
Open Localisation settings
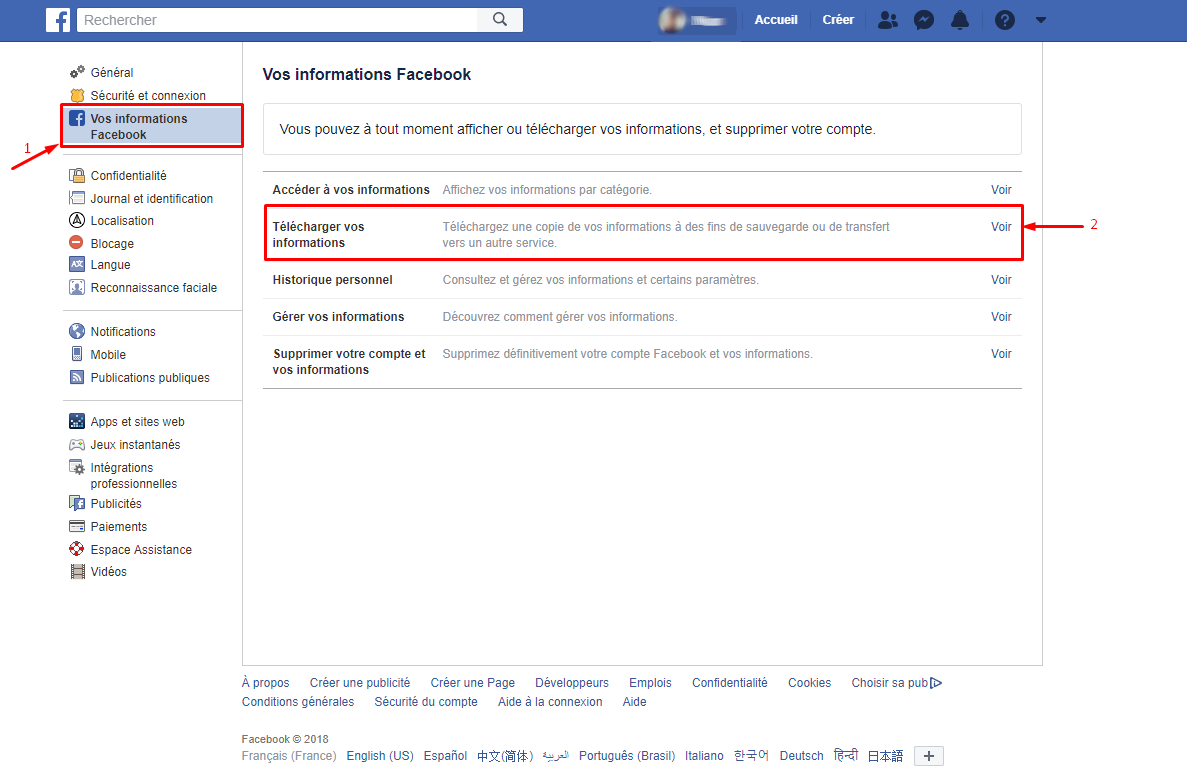pyautogui.click(x=123, y=221)
